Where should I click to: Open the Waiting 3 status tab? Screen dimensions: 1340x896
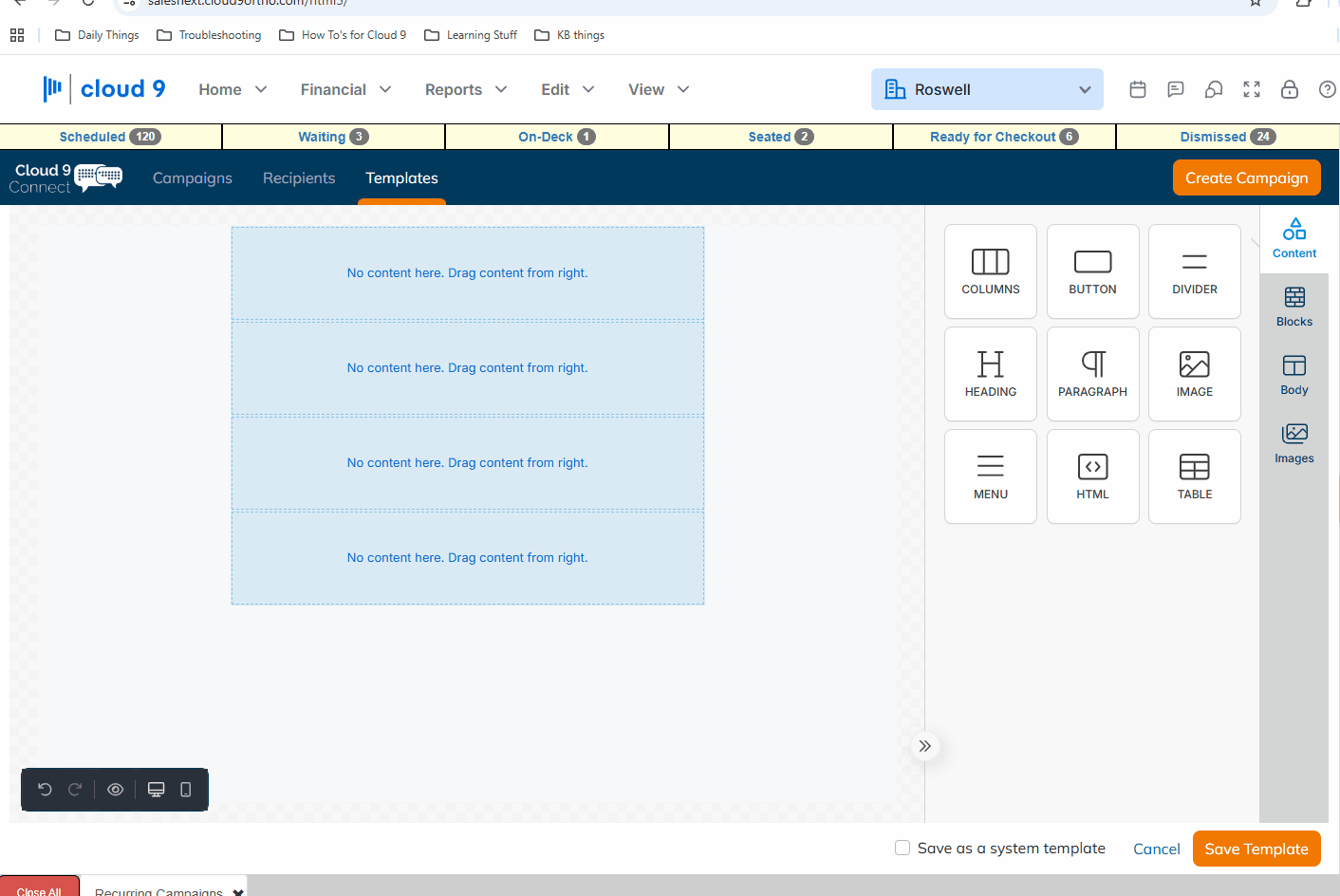pos(334,137)
